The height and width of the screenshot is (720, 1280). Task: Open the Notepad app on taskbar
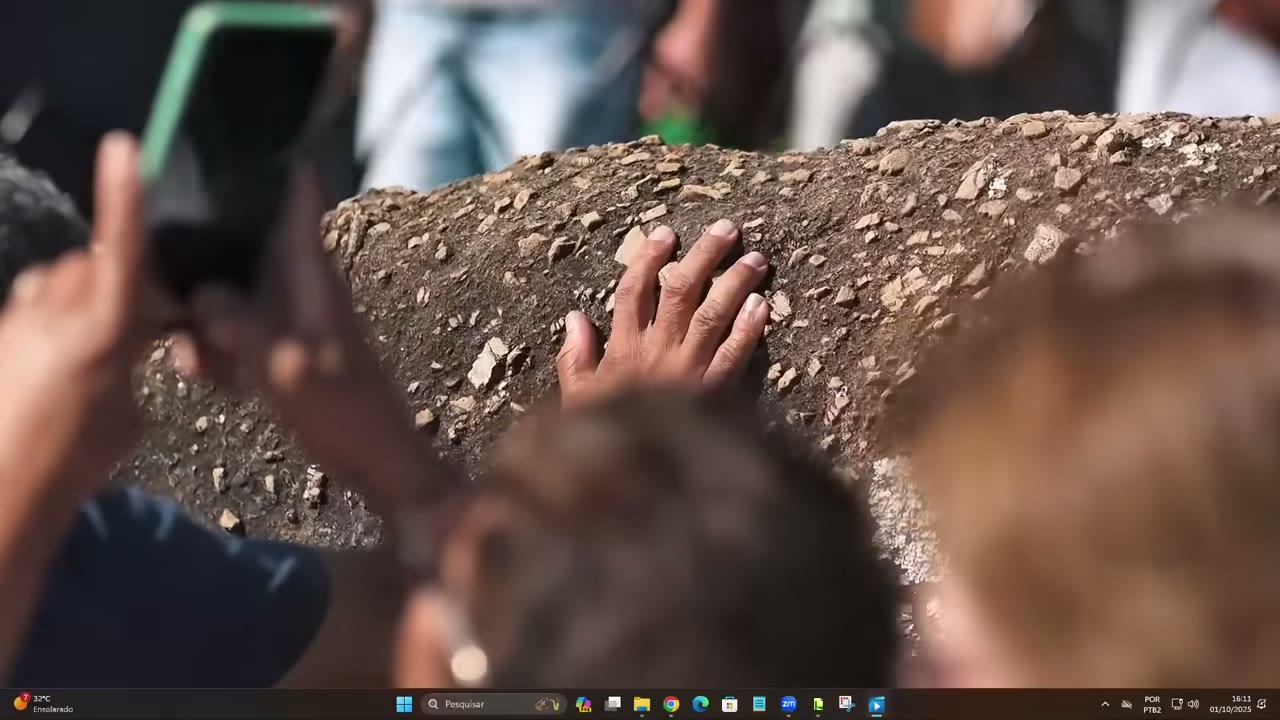(759, 704)
